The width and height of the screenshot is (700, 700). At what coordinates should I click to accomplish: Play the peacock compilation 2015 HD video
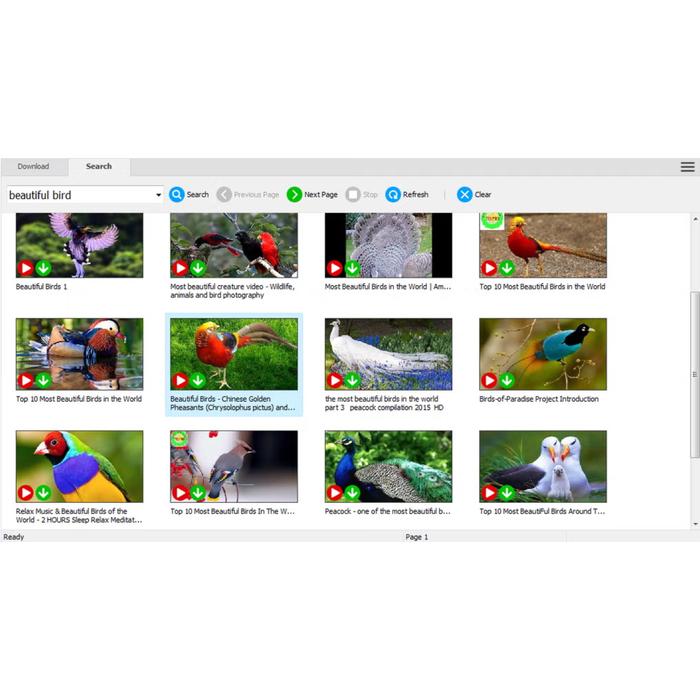point(335,381)
